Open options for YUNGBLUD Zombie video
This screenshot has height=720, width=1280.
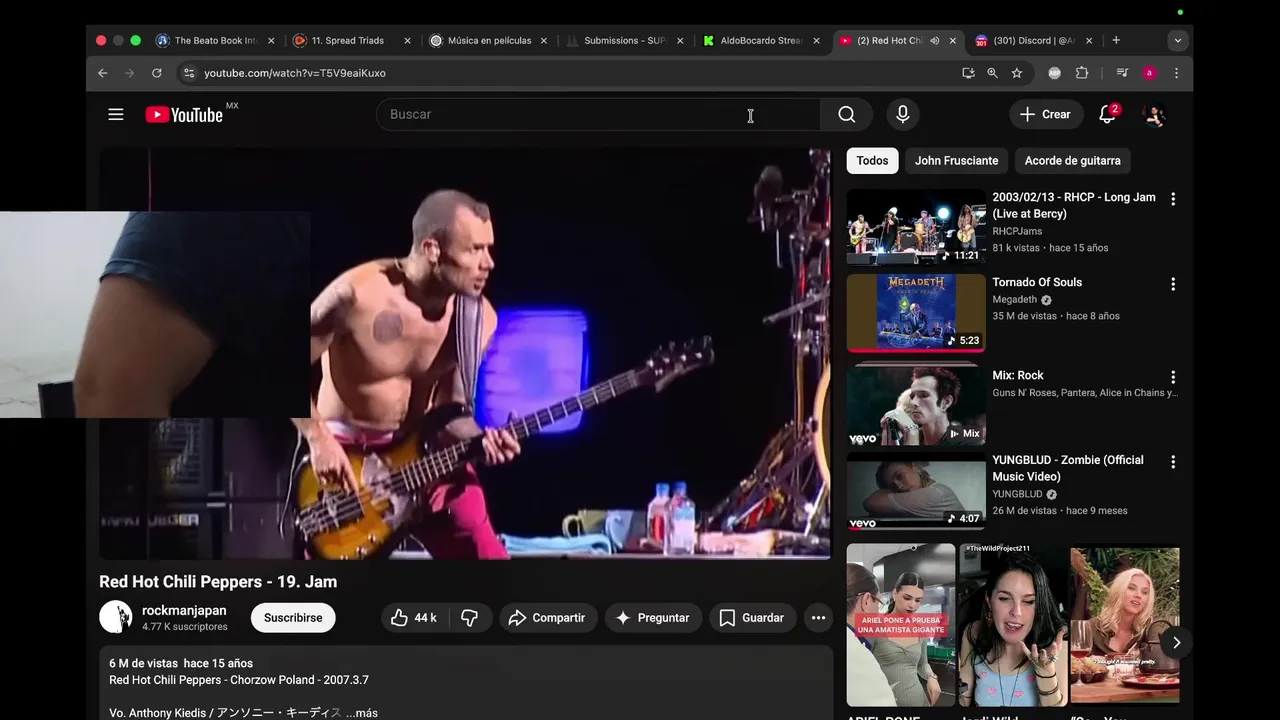(1173, 462)
